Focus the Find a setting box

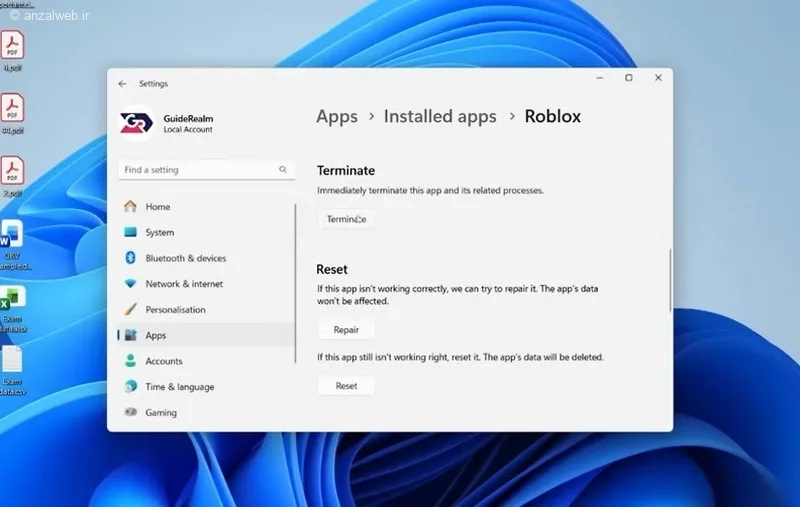206,169
